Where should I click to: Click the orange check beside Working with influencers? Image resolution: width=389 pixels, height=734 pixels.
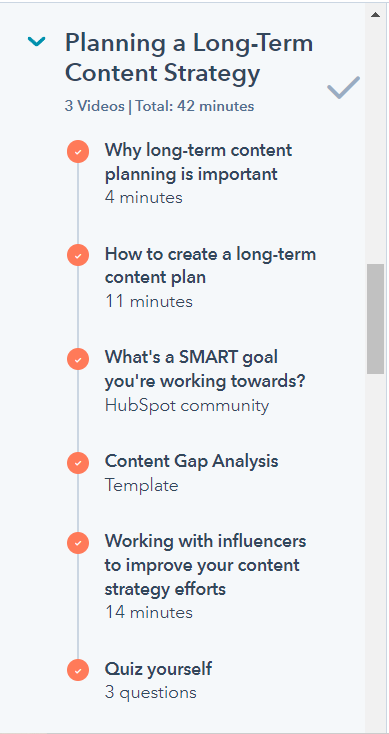(x=78, y=543)
